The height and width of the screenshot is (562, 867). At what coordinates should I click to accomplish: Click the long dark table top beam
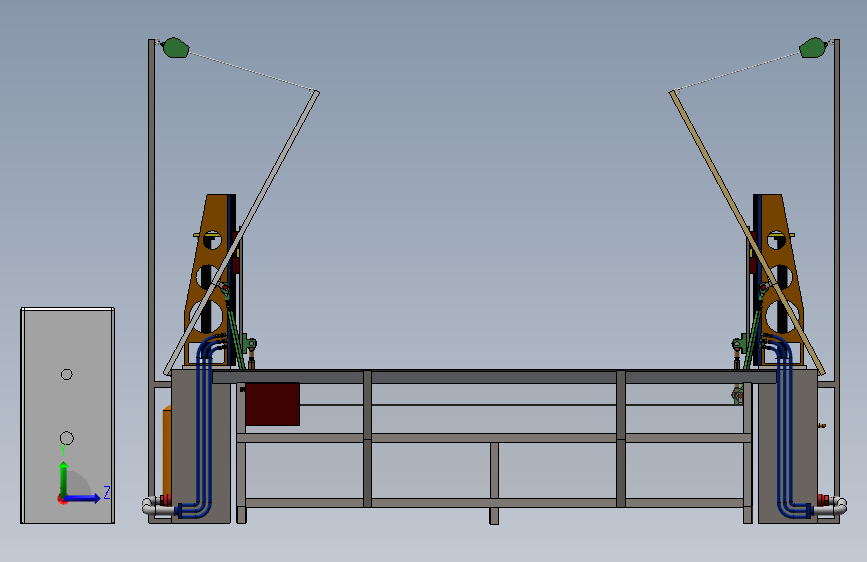point(494,377)
